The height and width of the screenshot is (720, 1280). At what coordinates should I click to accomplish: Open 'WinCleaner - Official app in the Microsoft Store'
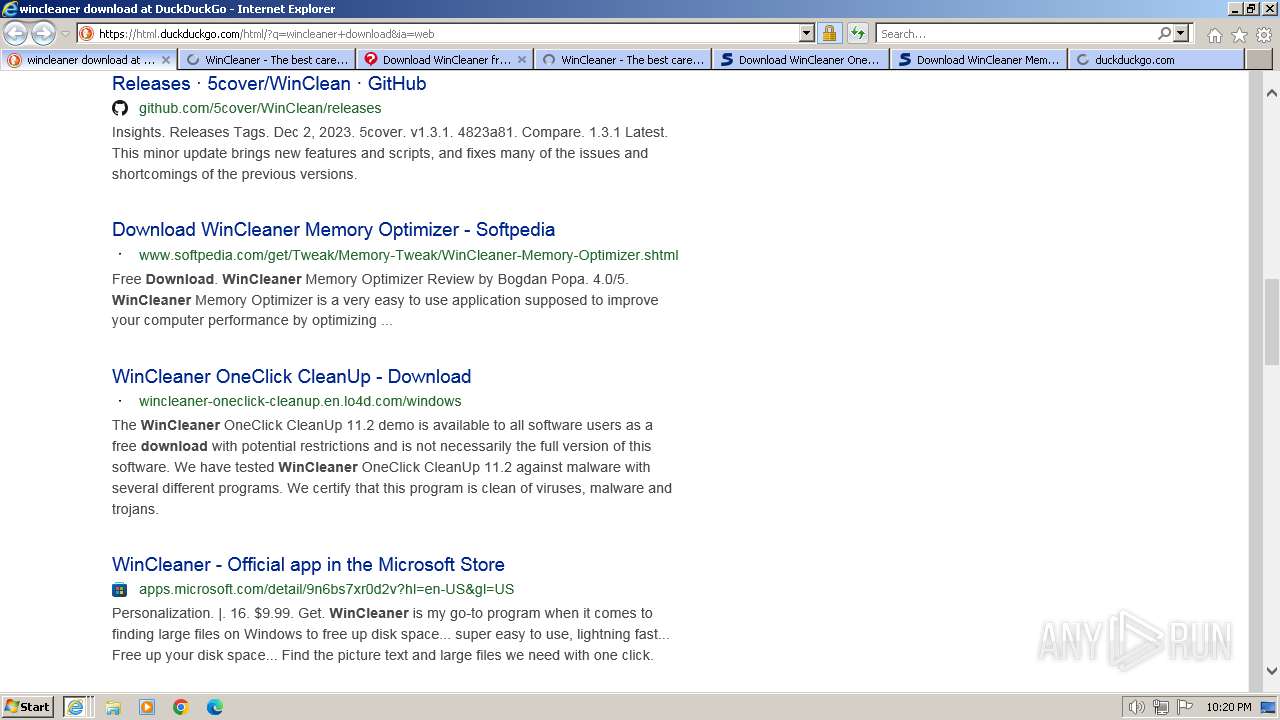(308, 564)
